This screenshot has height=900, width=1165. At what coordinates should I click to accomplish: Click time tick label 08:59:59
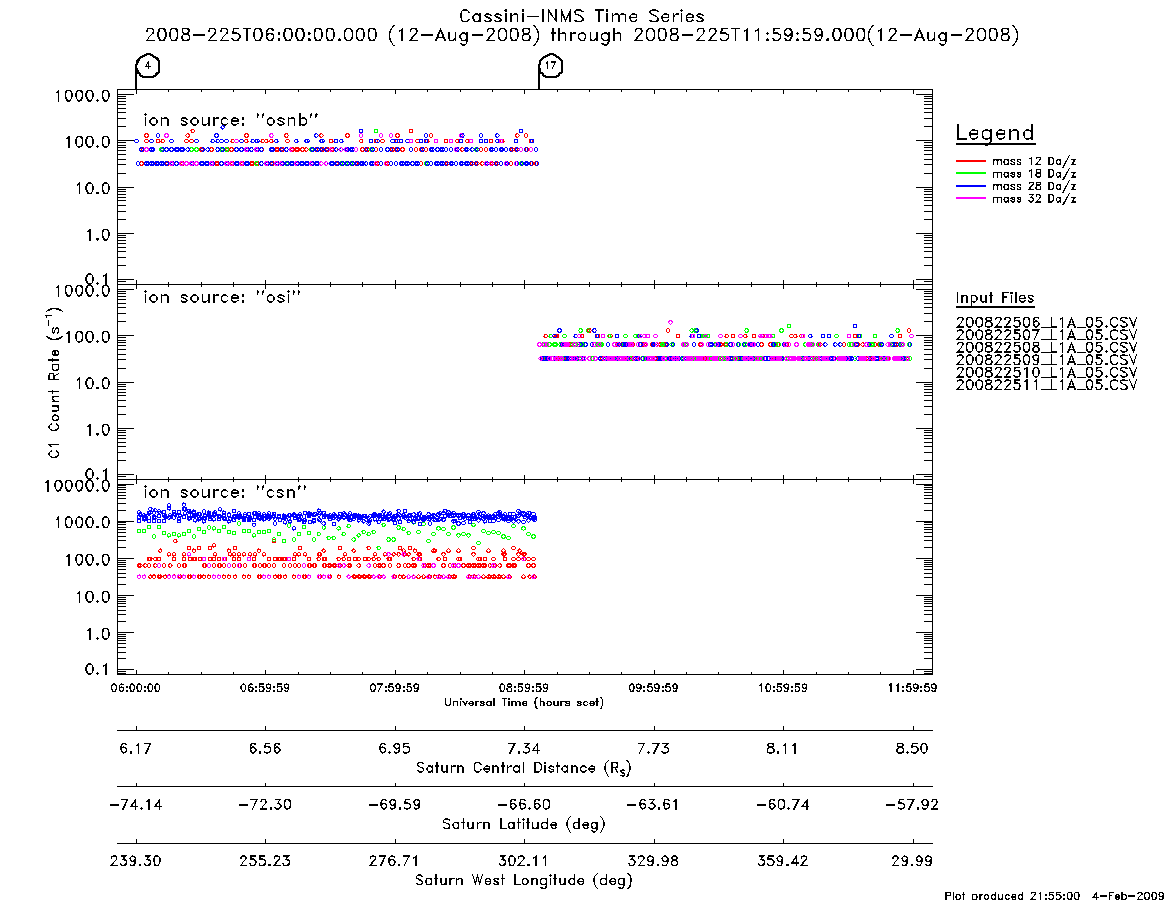(524, 688)
